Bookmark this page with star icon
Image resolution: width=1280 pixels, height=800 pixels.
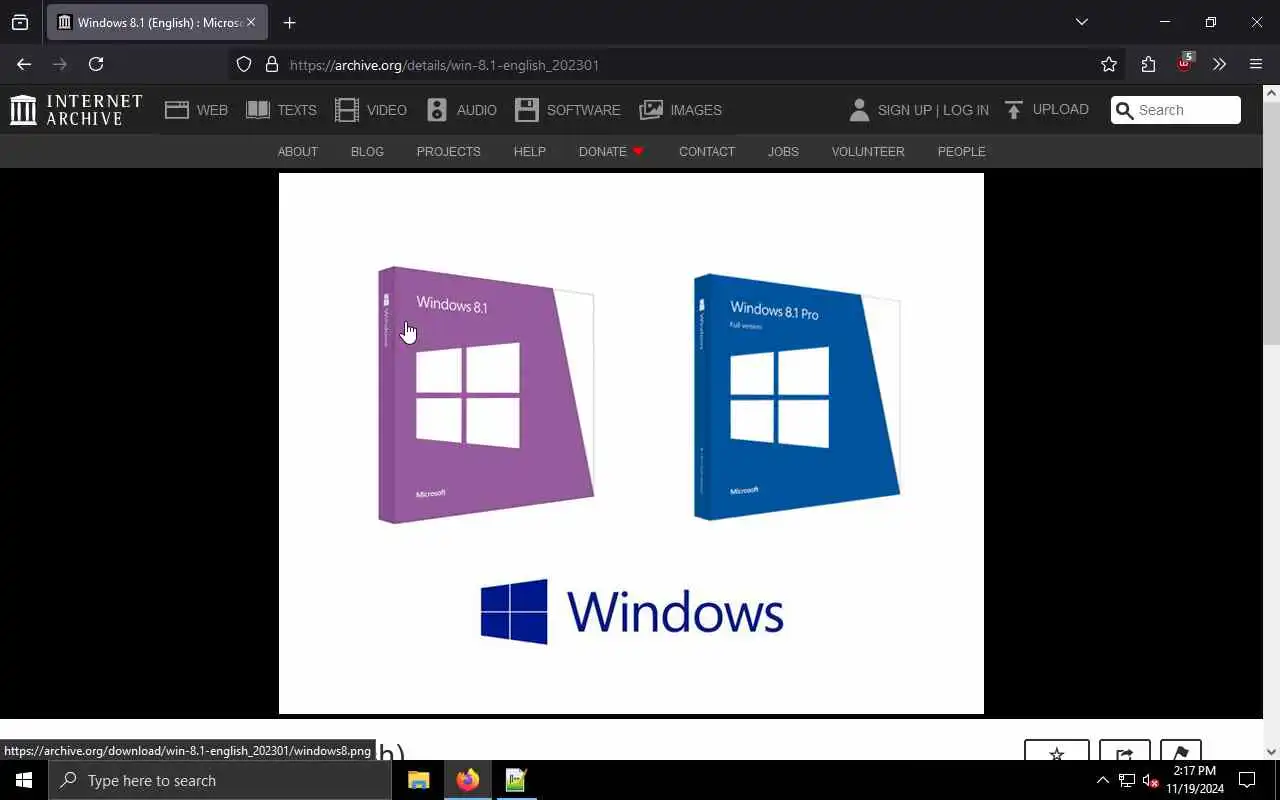pos(1109,64)
